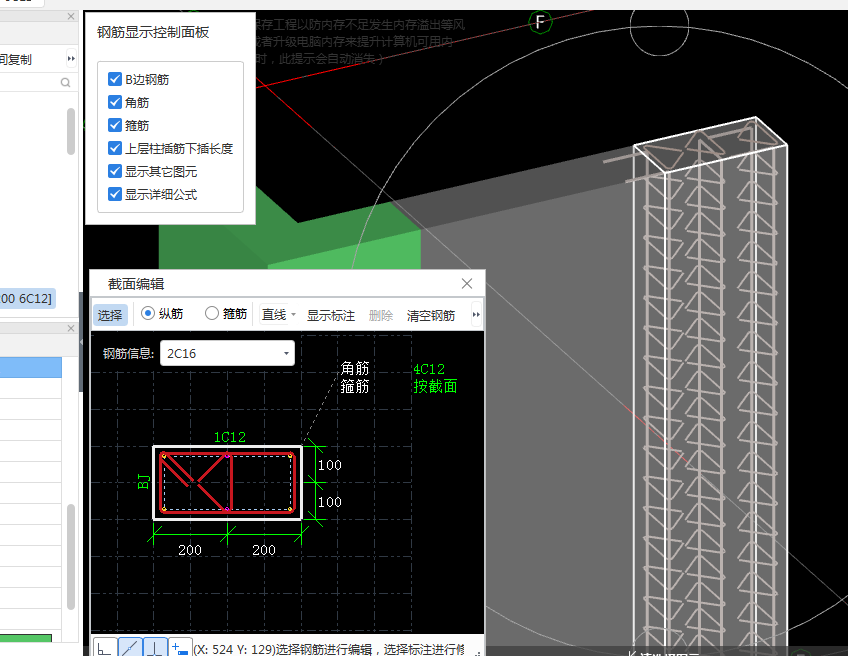Click the 选择 button in section editor
The height and width of the screenshot is (656, 848).
click(110, 315)
